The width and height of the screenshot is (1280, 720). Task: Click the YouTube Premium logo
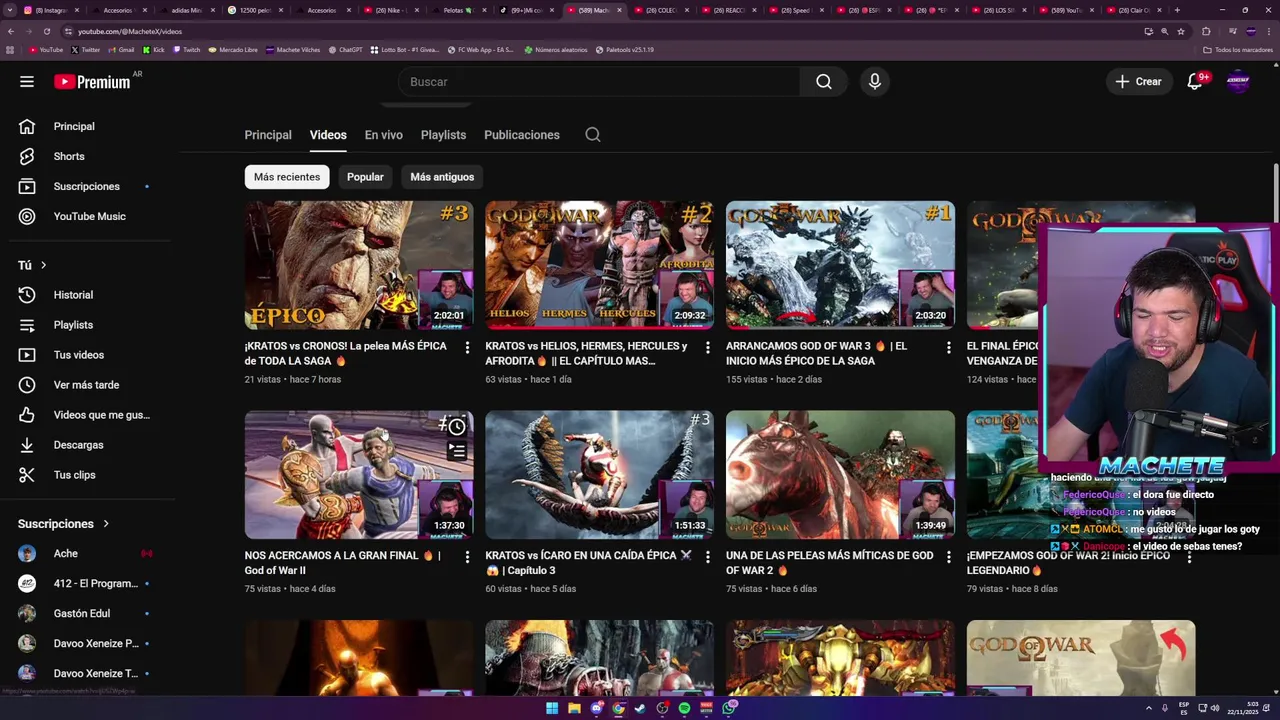(x=92, y=82)
